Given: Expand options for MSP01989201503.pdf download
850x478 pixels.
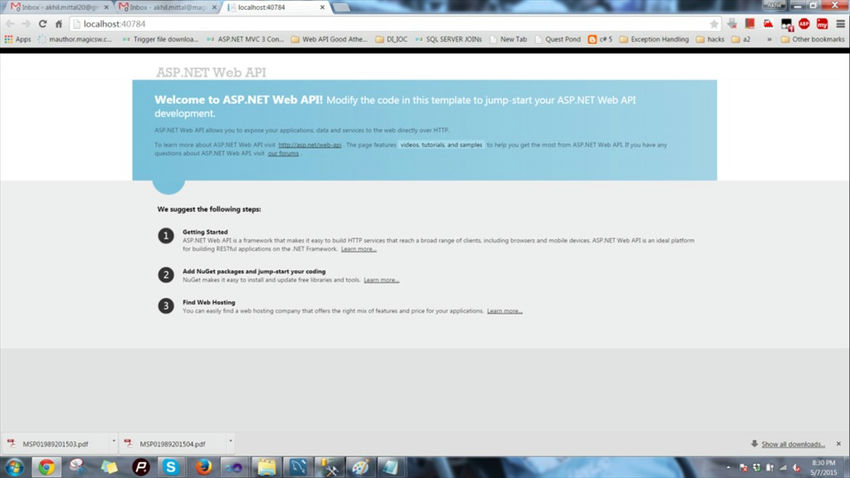Looking at the screenshot, I should tap(114, 441).
